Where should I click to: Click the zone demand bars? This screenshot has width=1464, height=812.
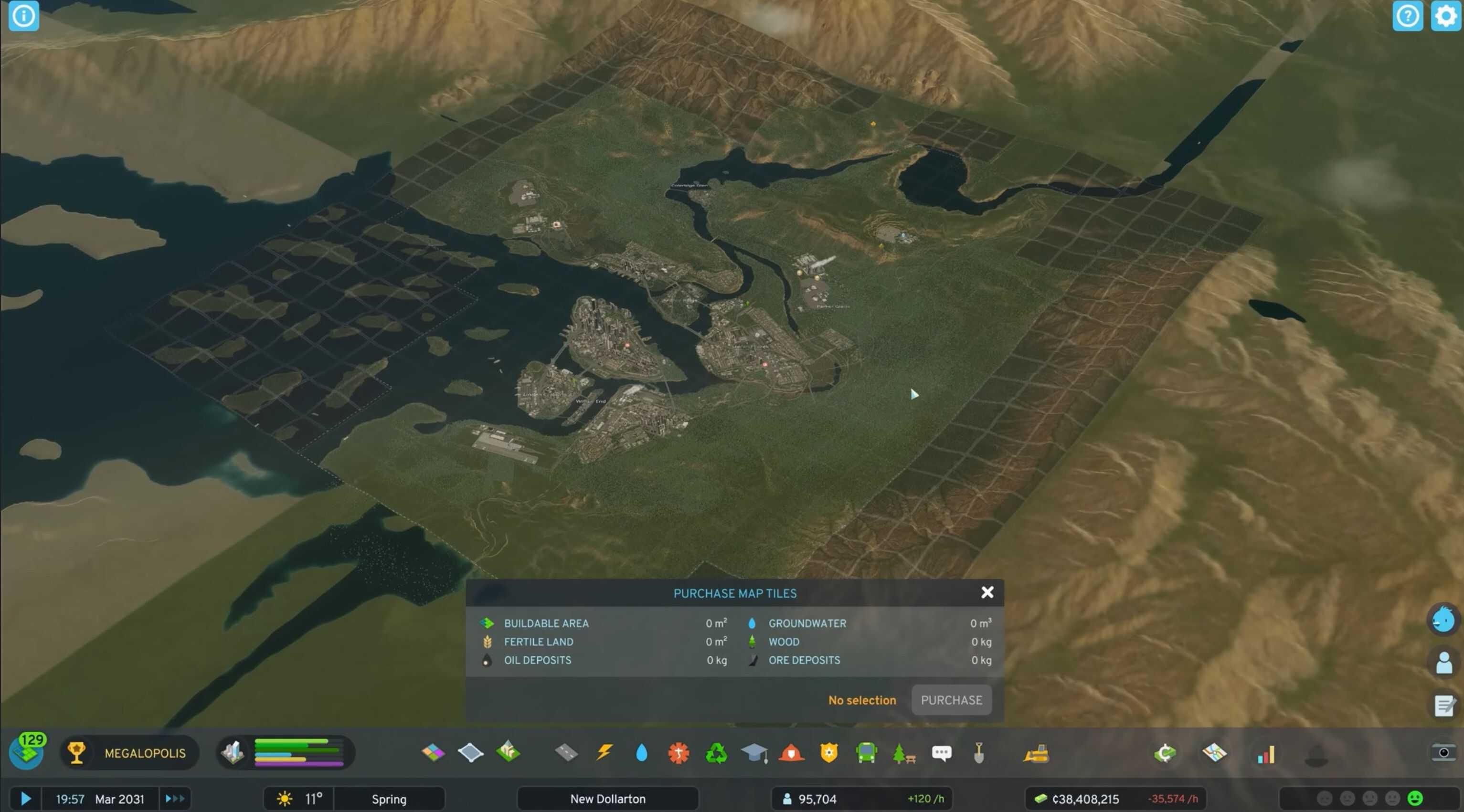[298, 752]
